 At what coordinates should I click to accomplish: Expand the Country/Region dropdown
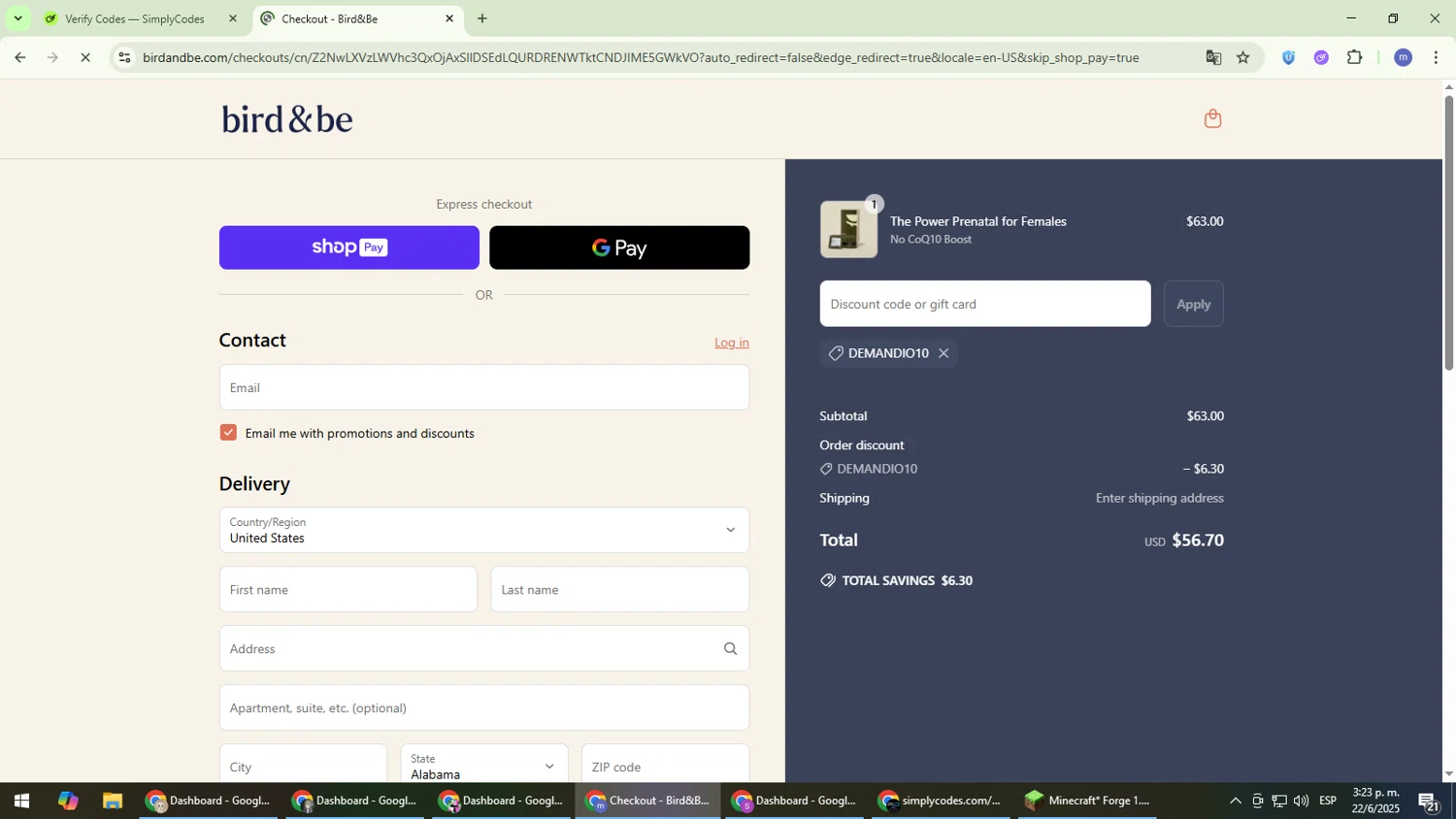(484, 531)
